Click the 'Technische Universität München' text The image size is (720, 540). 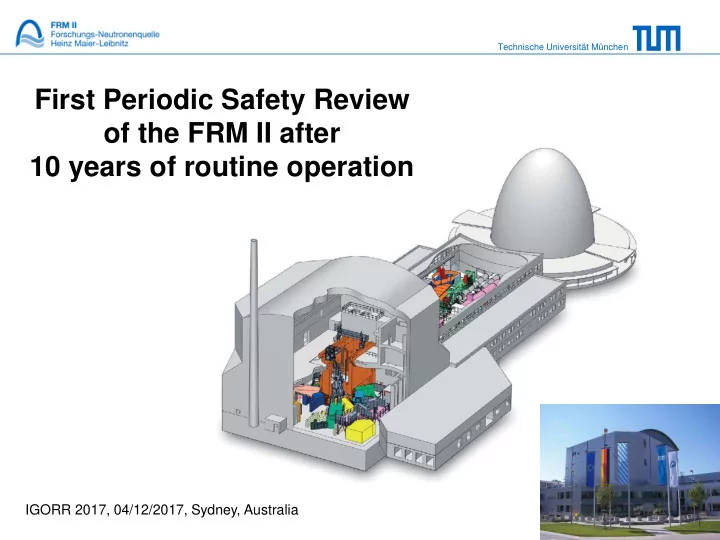tap(562, 47)
